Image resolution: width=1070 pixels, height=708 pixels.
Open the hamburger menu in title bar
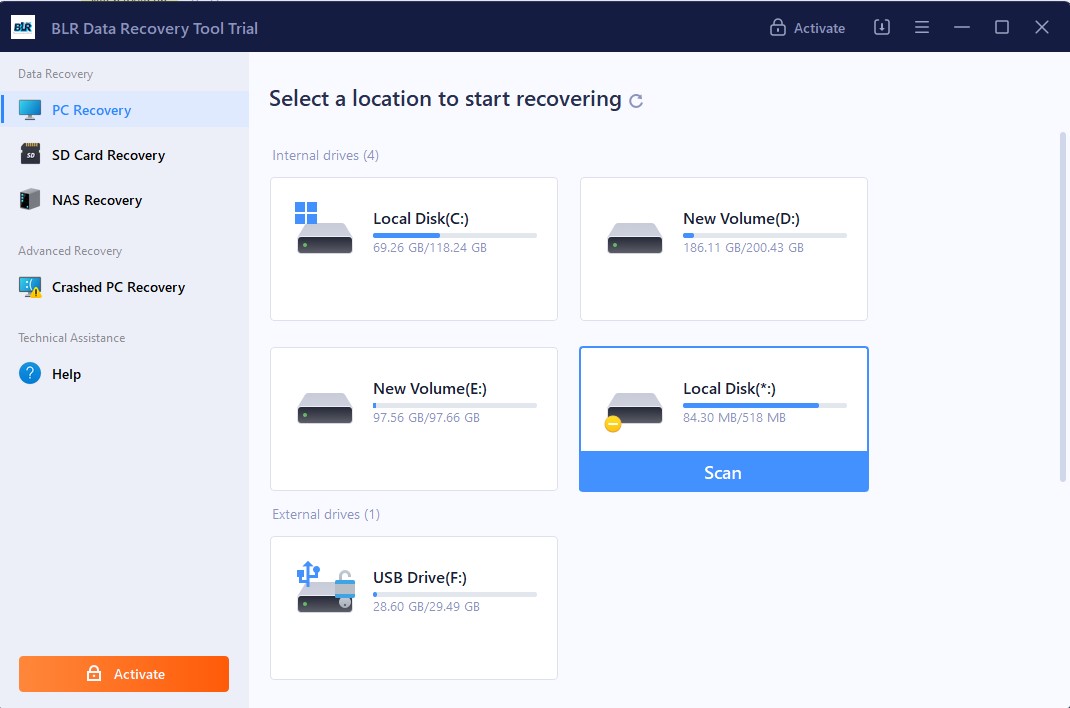pyautogui.click(x=922, y=27)
